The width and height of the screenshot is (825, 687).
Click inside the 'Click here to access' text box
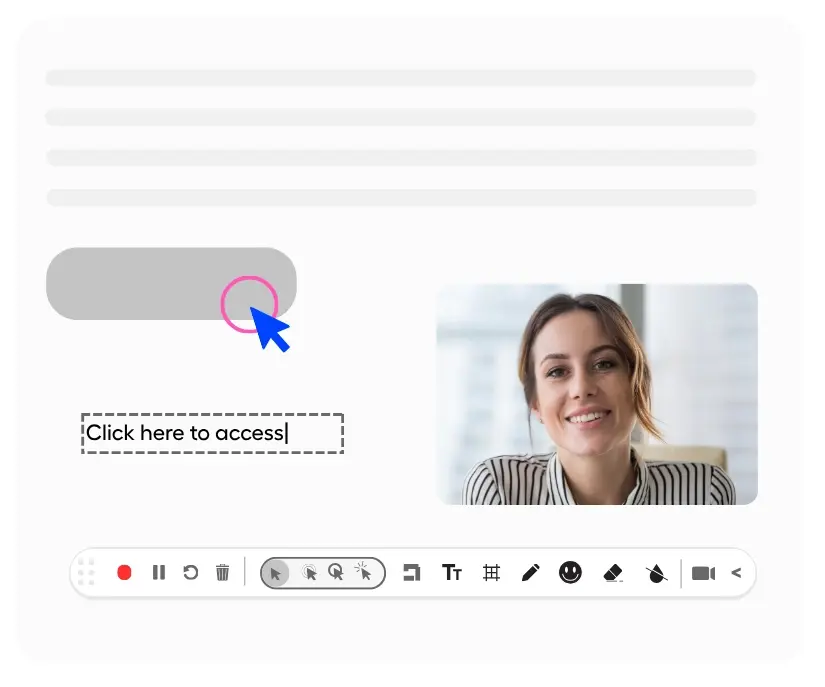pyautogui.click(x=210, y=433)
